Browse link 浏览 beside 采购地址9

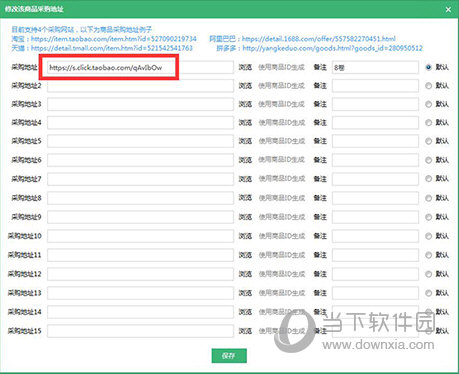point(245,217)
